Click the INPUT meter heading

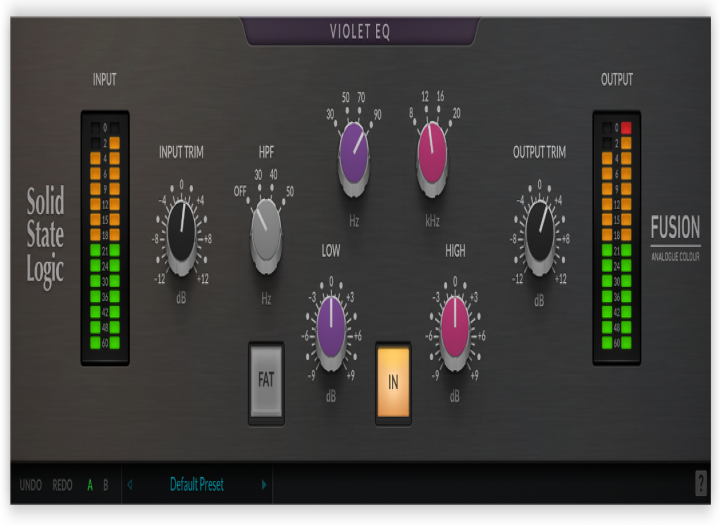click(105, 79)
